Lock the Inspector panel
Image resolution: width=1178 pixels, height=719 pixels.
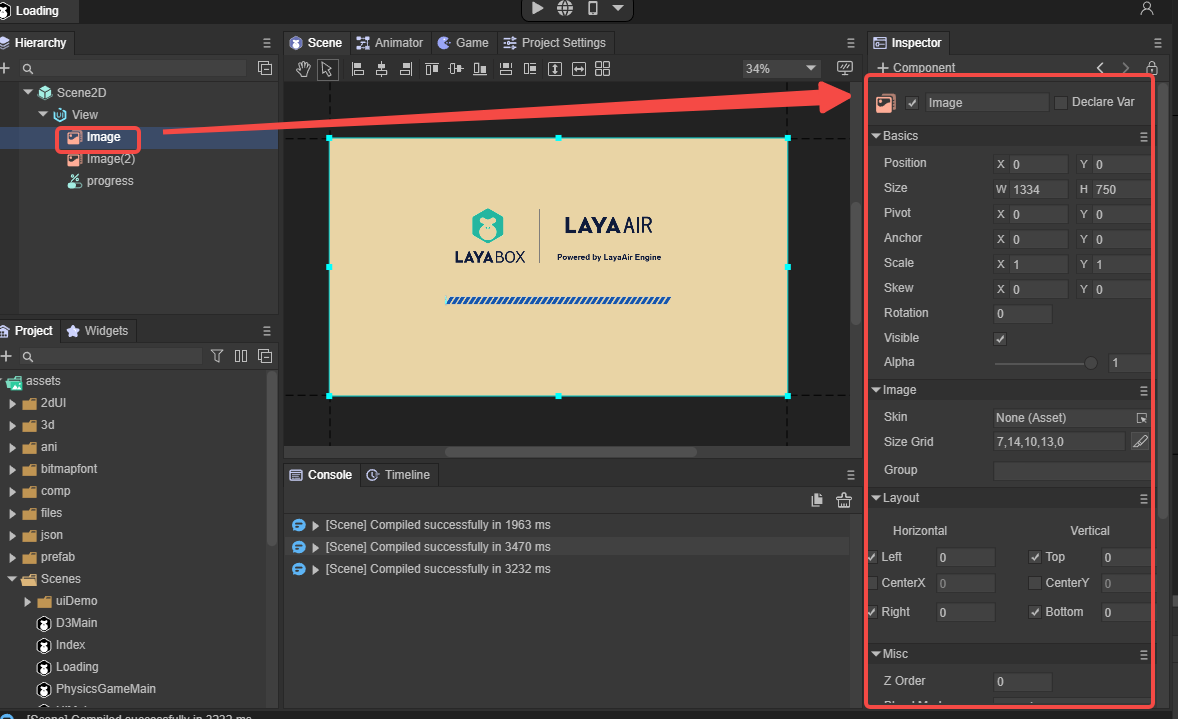click(x=1152, y=68)
